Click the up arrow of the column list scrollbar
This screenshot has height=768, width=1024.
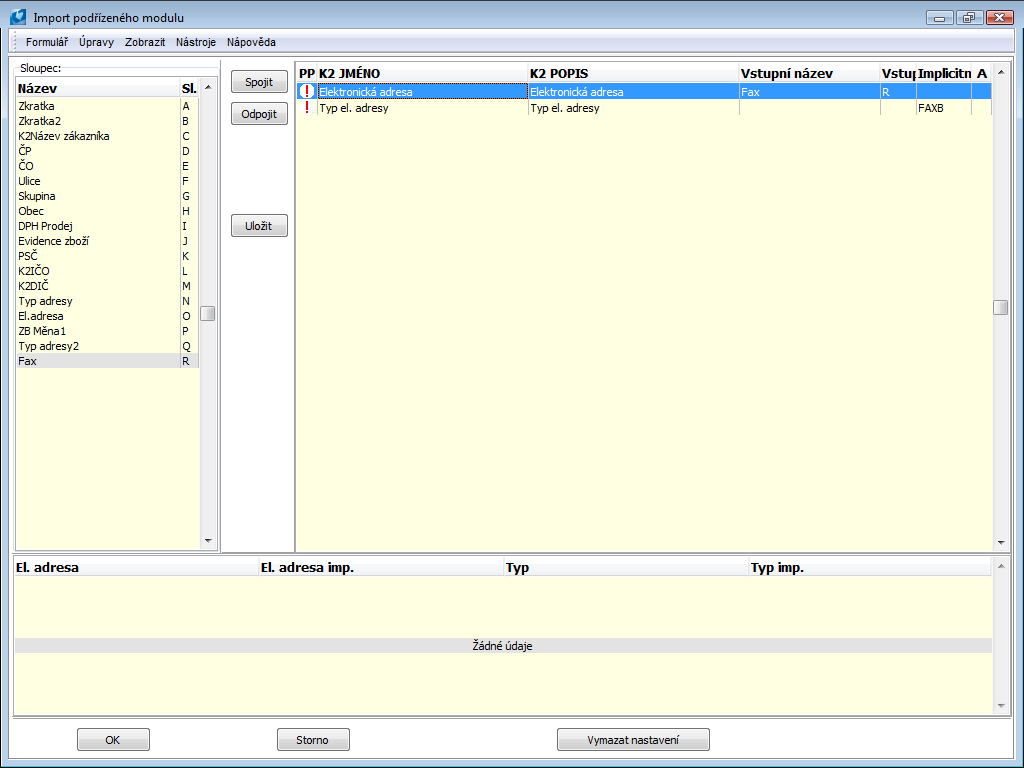click(x=209, y=85)
